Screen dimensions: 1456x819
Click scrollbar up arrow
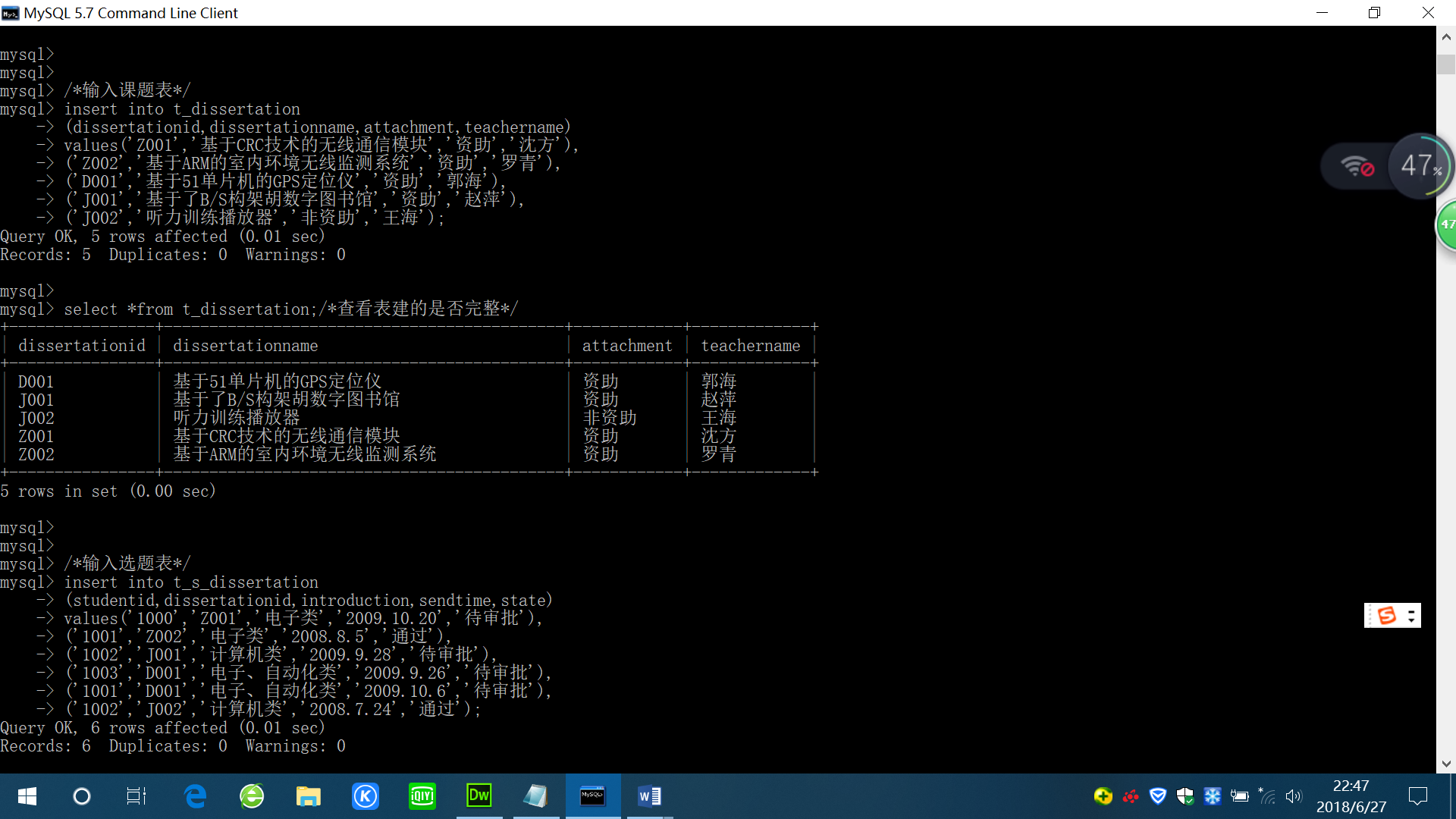point(1446,36)
